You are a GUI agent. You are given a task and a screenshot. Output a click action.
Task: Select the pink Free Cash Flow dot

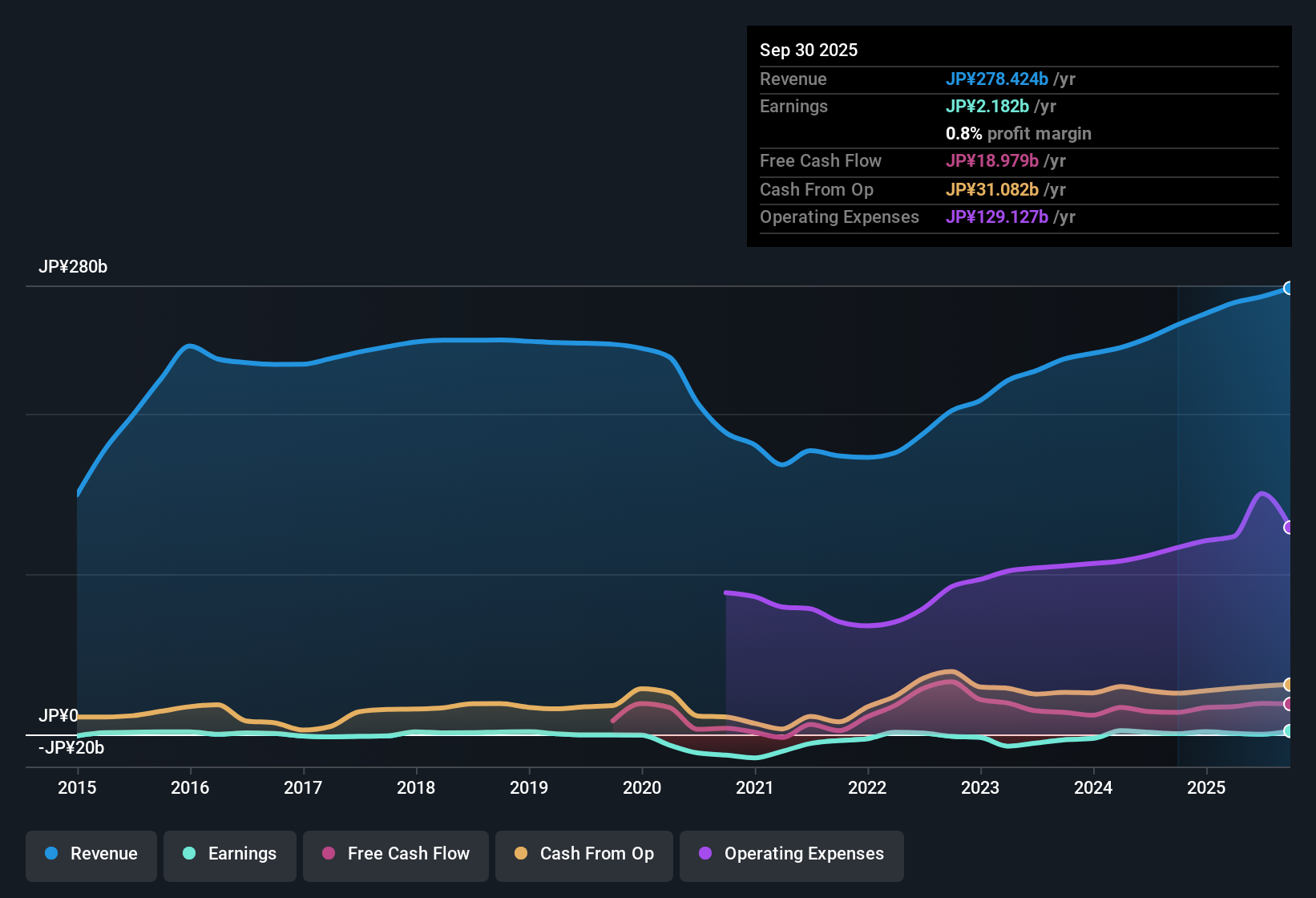pyautogui.click(x=328, y=854)
